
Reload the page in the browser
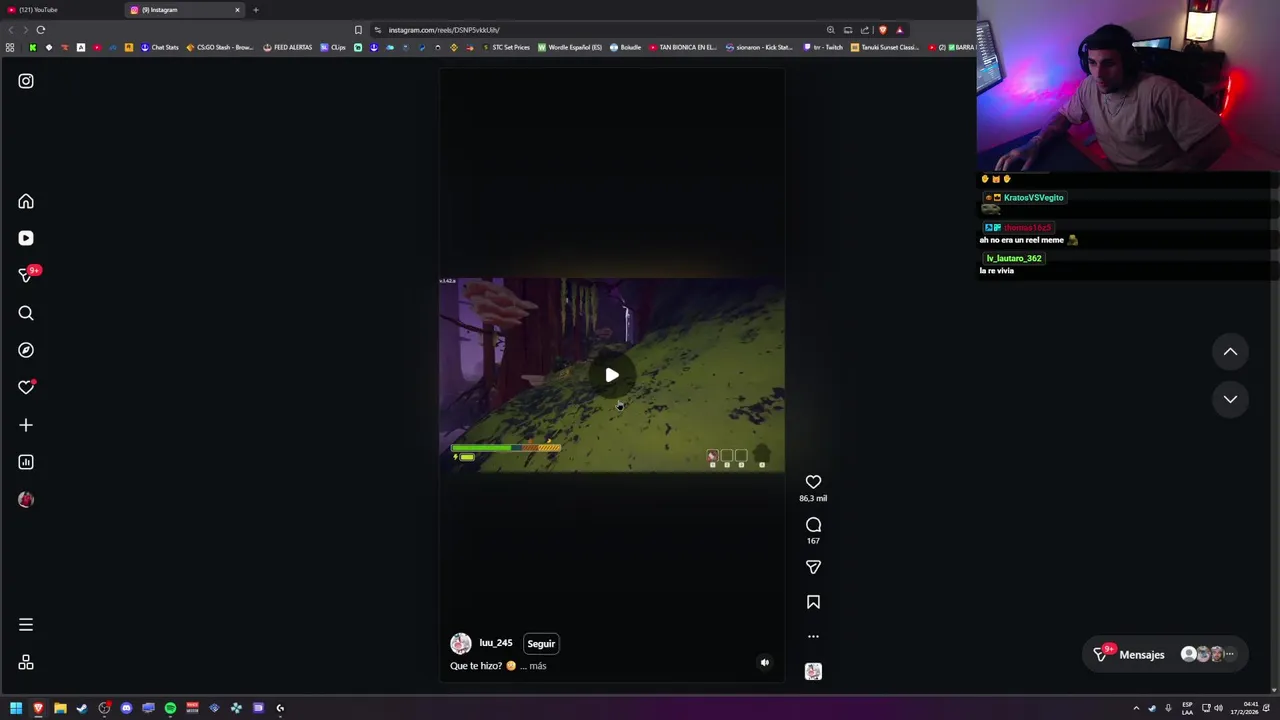(41, 30)
